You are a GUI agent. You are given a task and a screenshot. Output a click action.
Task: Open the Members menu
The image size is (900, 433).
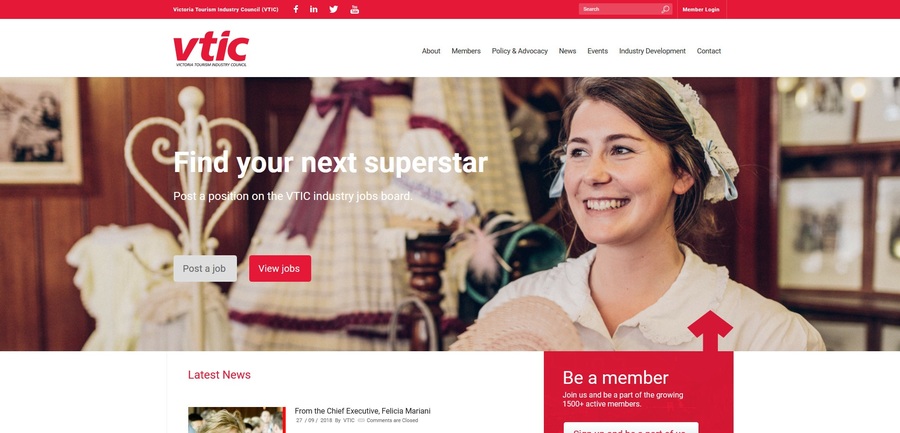(x=466, y=51)
